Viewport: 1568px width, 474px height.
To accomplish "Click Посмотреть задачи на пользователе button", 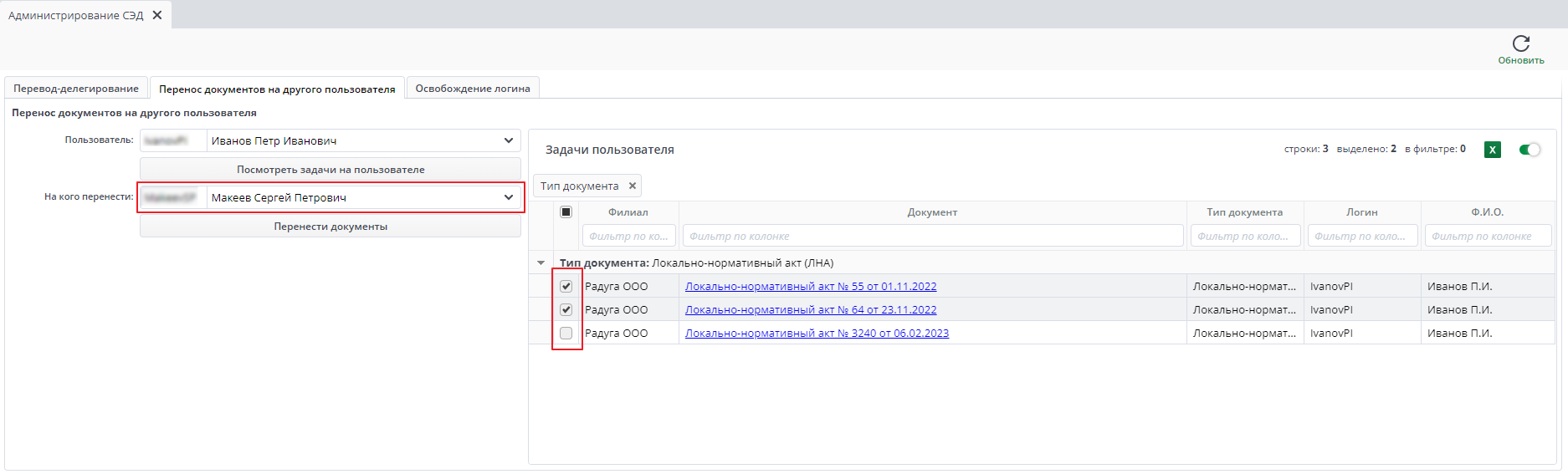I will 331,169.
